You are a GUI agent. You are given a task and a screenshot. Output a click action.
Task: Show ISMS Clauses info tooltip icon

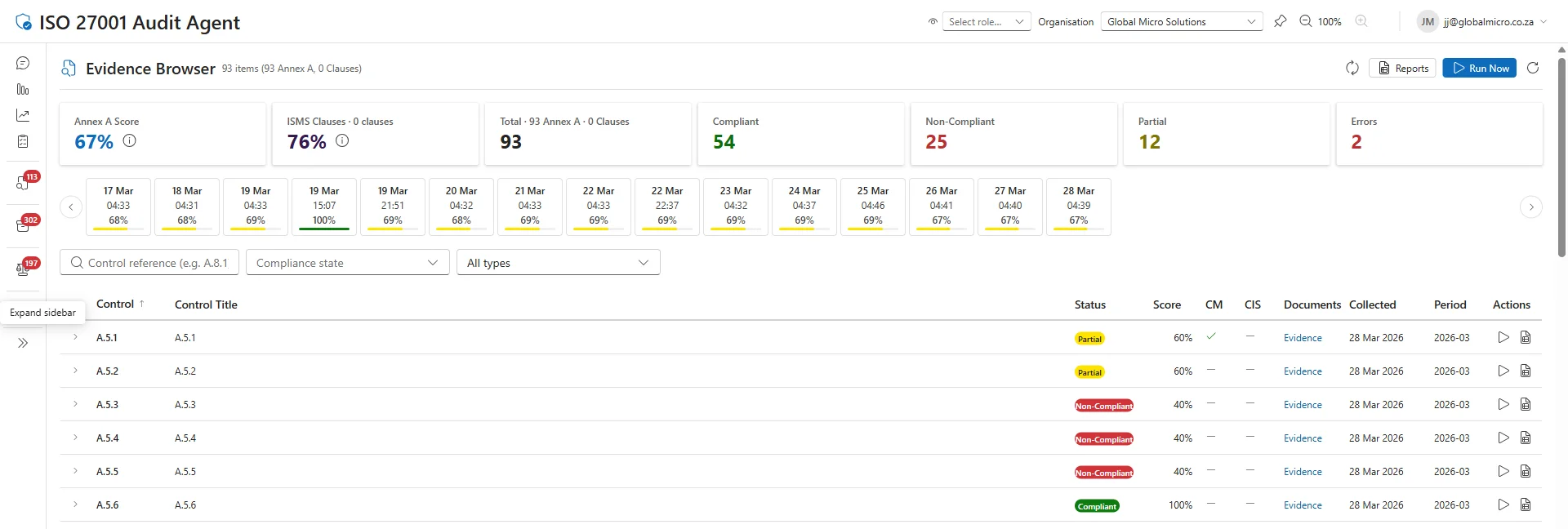pos(342,140)
